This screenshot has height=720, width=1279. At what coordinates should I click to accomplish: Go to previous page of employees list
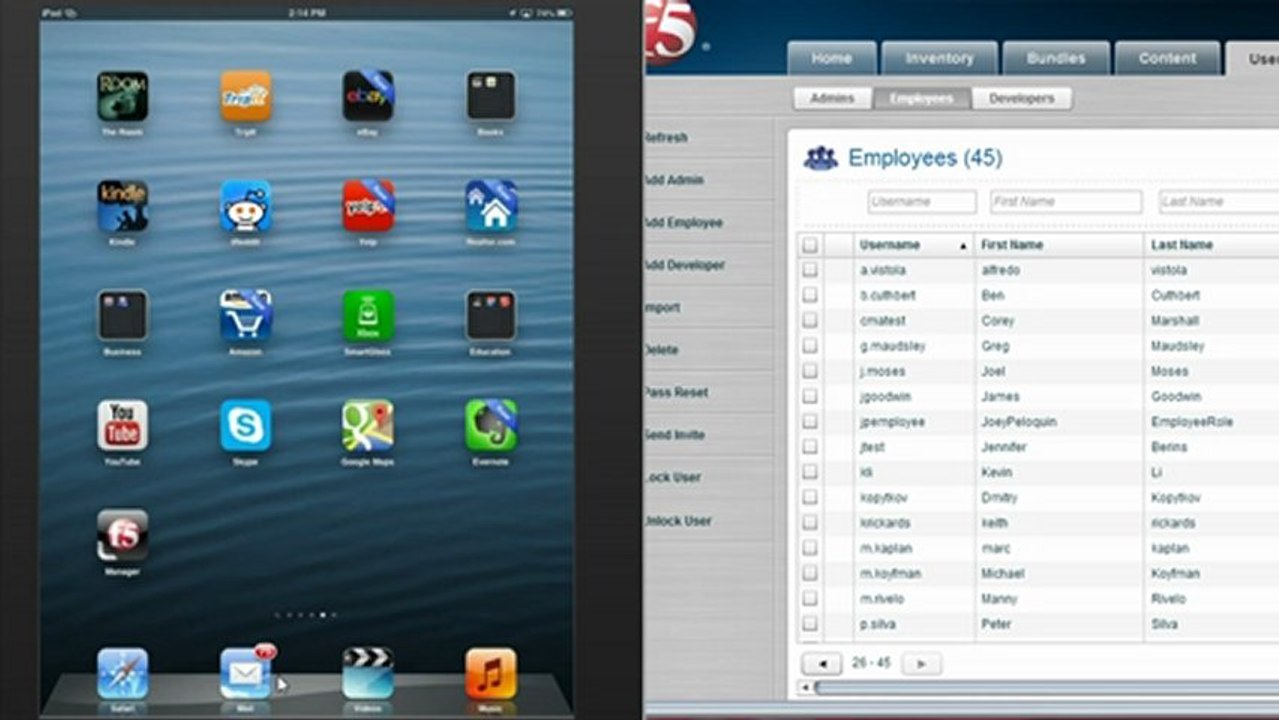822,663
